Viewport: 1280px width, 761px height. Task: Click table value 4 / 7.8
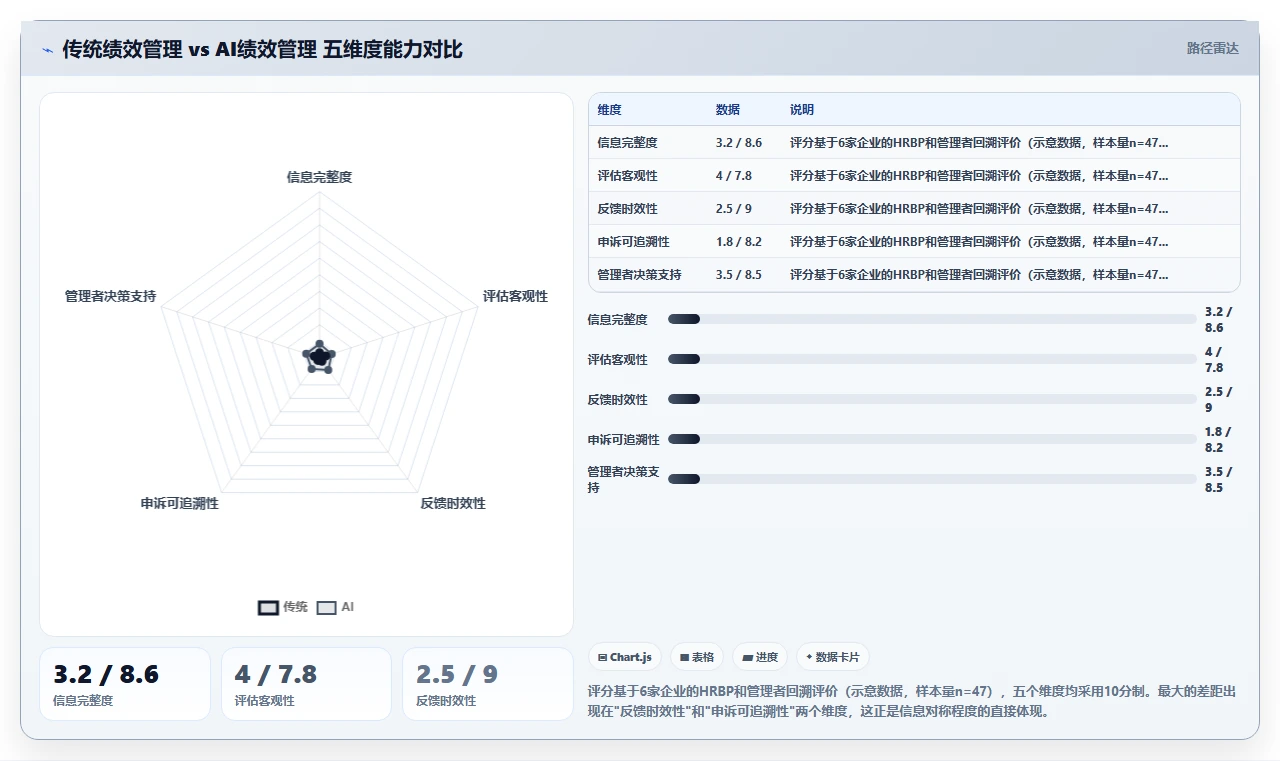click(x=734, y=176)
